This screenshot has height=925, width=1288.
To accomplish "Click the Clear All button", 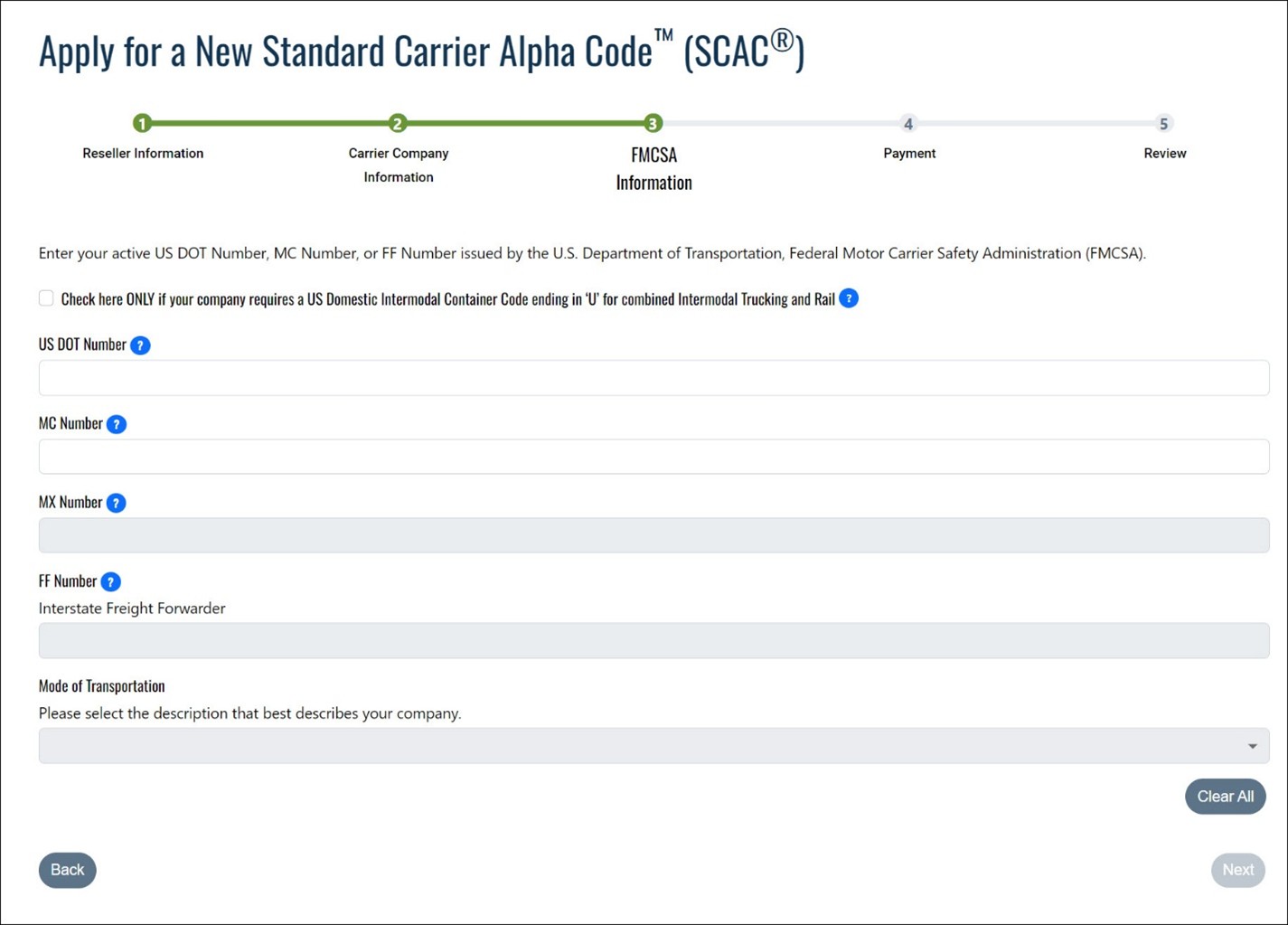I will [x=1226, y=797].
